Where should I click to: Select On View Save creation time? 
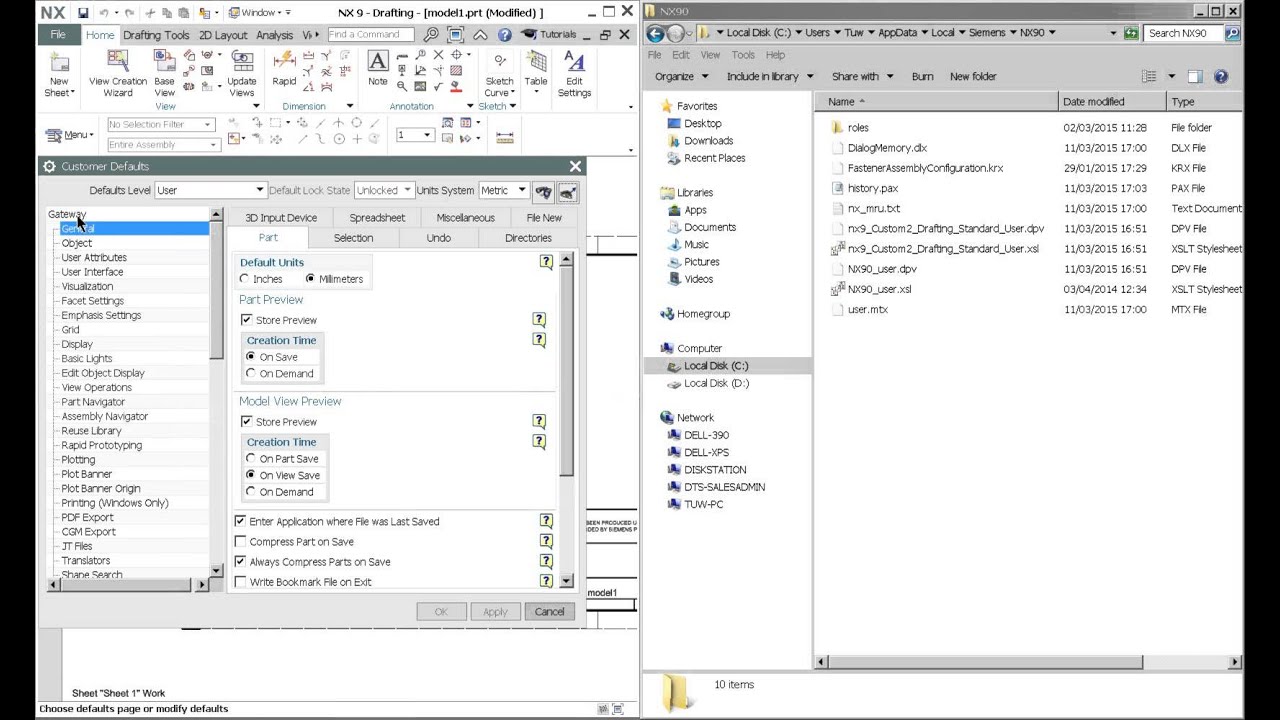coord(251,475)
